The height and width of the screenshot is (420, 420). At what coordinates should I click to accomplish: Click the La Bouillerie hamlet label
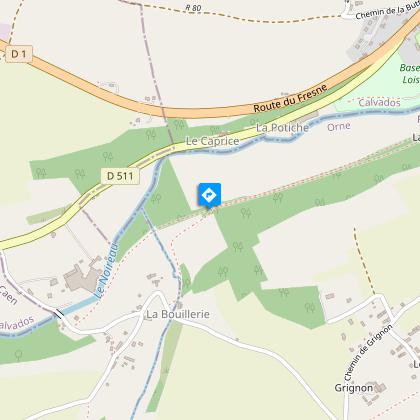tap(178, 314)
